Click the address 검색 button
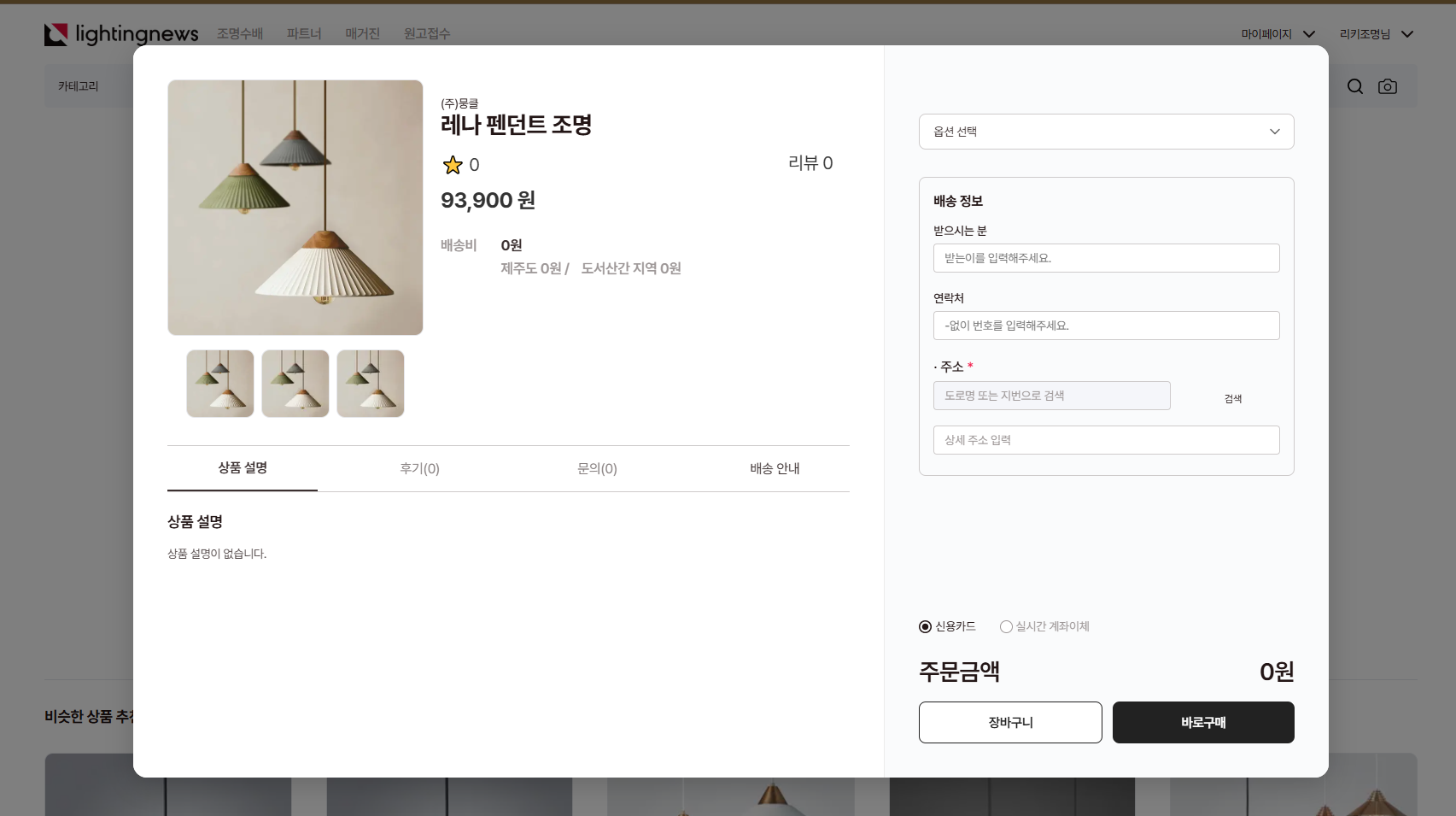This screenshot has height=816, width=1456. 1232,398
